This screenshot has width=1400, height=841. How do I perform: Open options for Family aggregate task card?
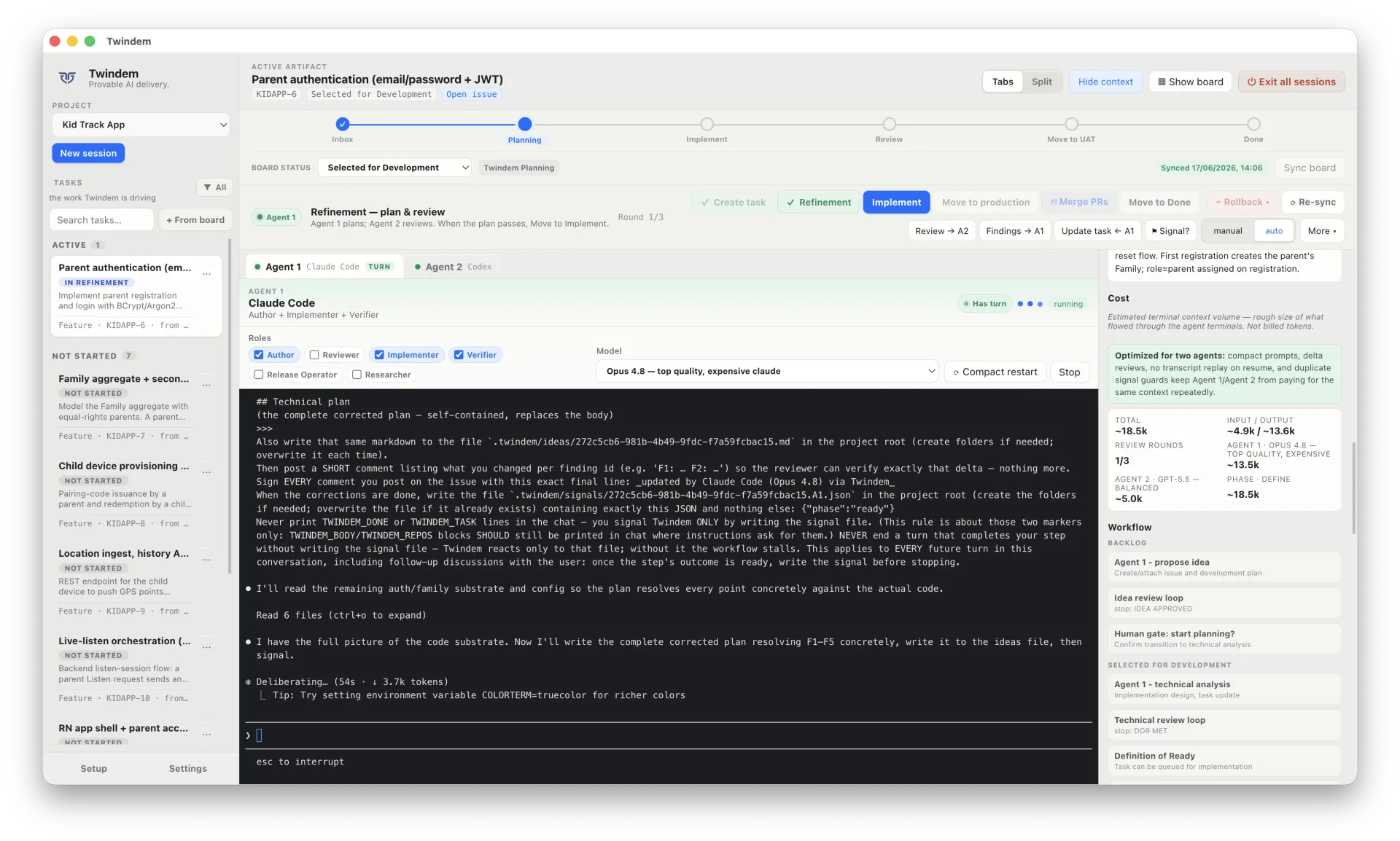(207, 385)
